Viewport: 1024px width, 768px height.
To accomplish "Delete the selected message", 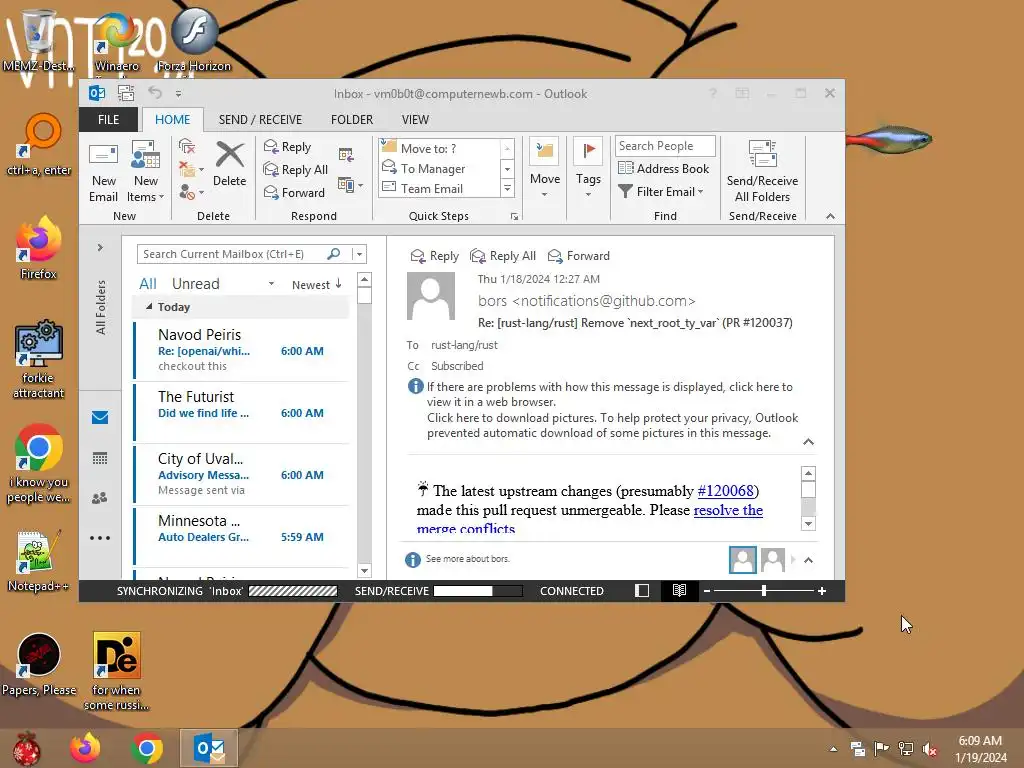I will pyautogui.click(x=229, y=165).
